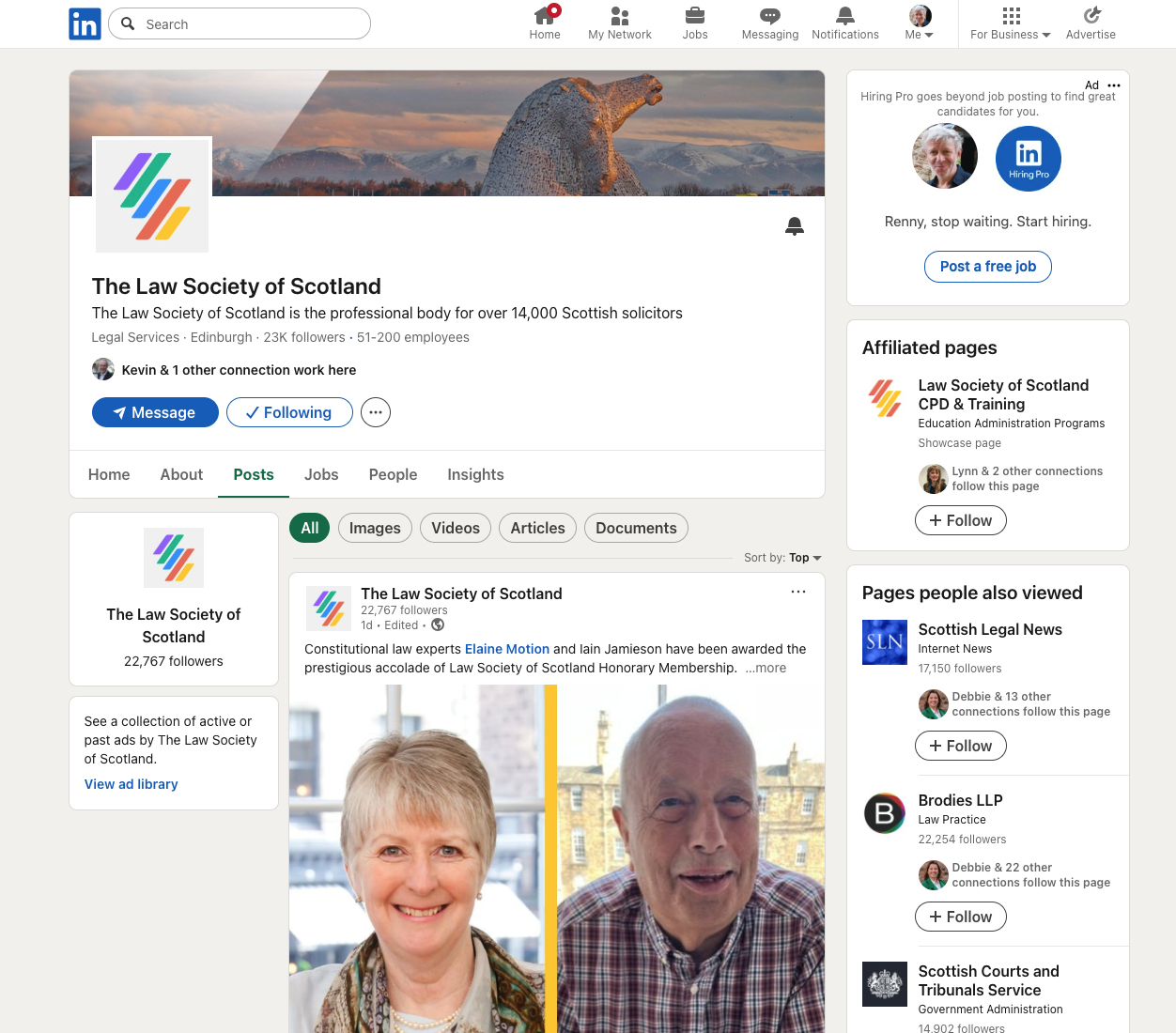Click the bell icon on the company page

[x=795, y=226]
